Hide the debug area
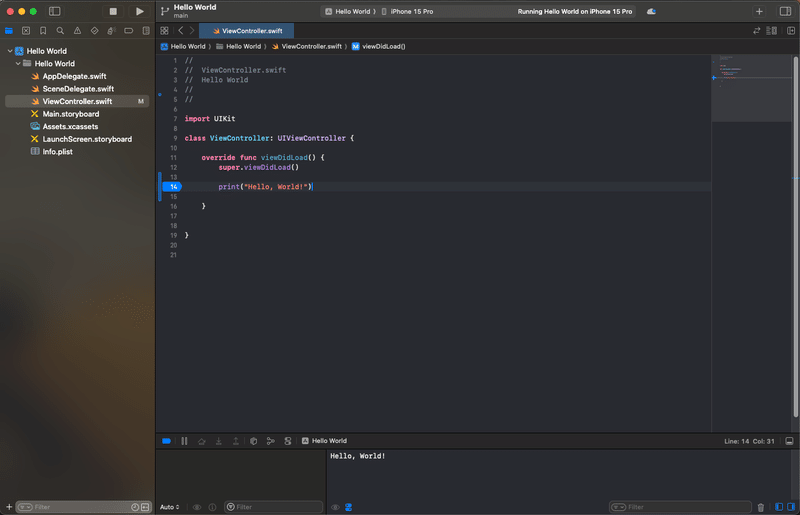The width and height of the screenshot is (800, 515). 789,441
